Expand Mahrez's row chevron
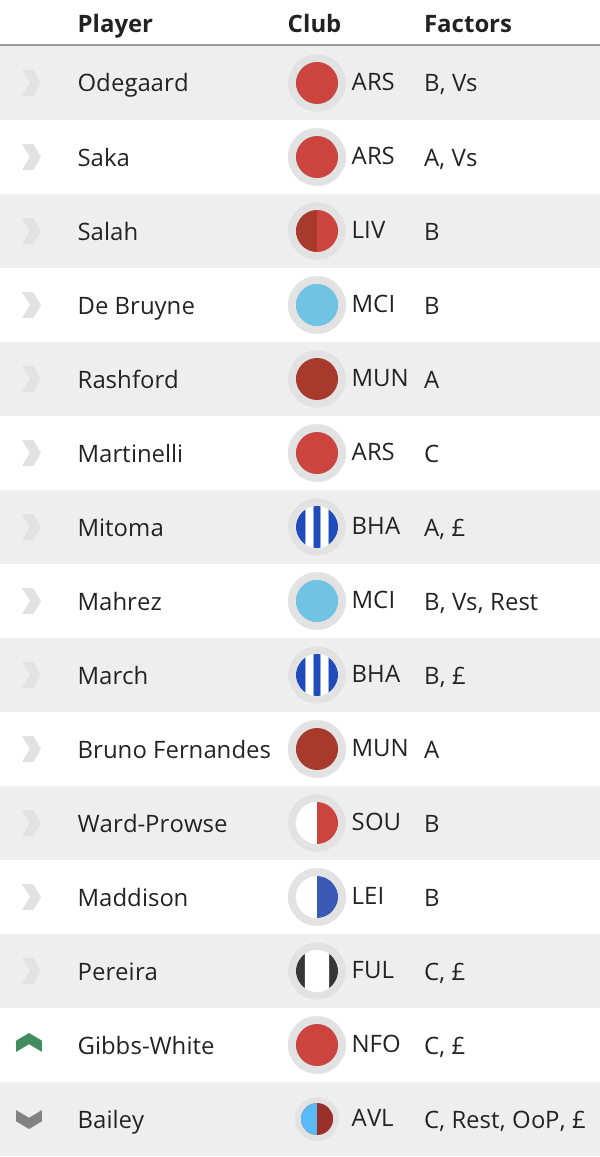This screenshot has height=1157, width=600. click(x=31, y=600)
